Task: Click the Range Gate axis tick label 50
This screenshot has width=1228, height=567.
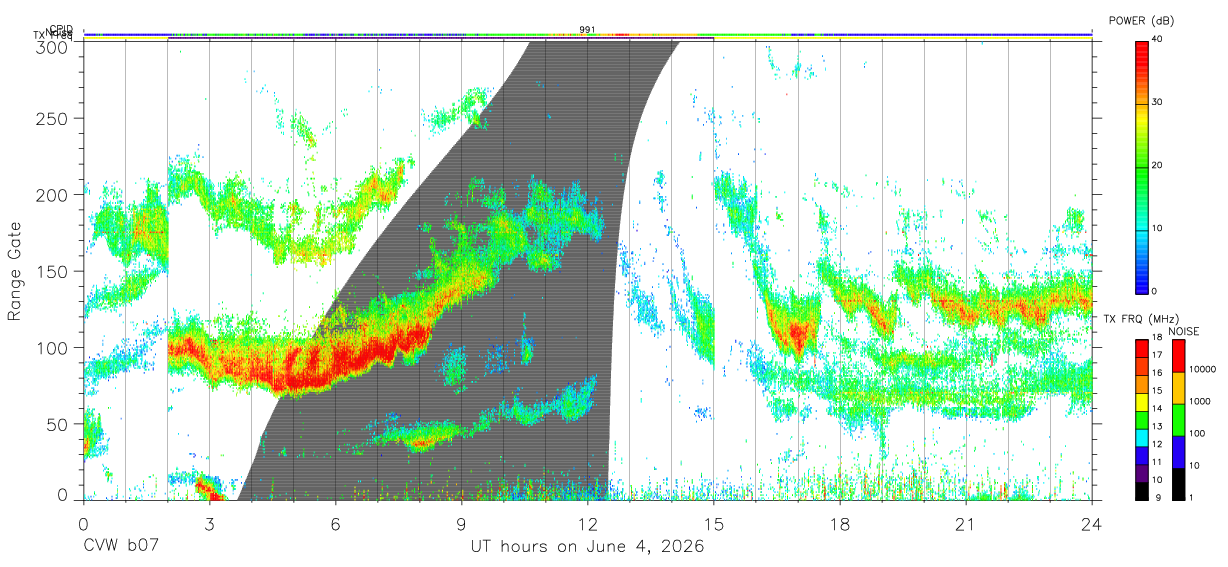Action: coord(56,424)
